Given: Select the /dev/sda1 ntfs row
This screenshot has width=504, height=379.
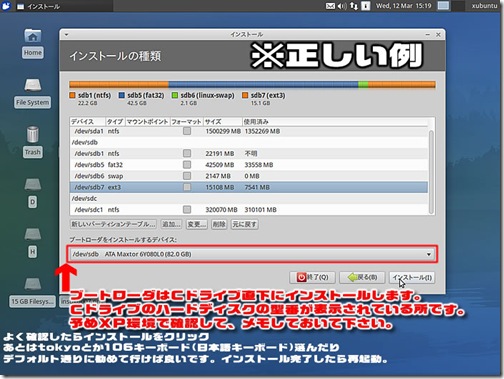Looking at the screenshot, I should coord(249,131).
